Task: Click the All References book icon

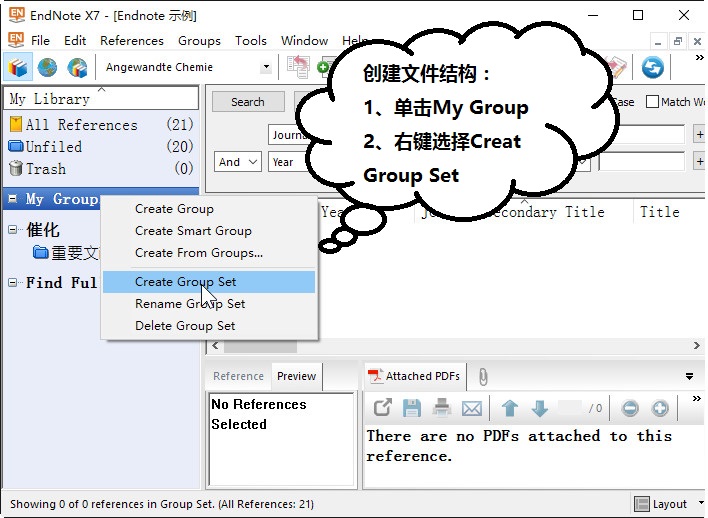Action: click(16, 124)
